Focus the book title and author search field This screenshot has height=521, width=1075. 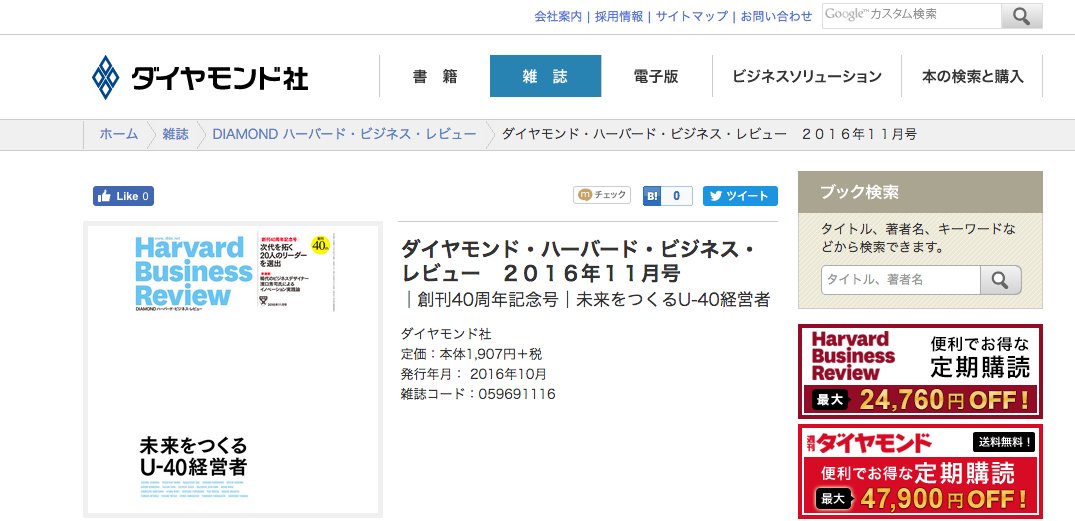click(901, 280)
